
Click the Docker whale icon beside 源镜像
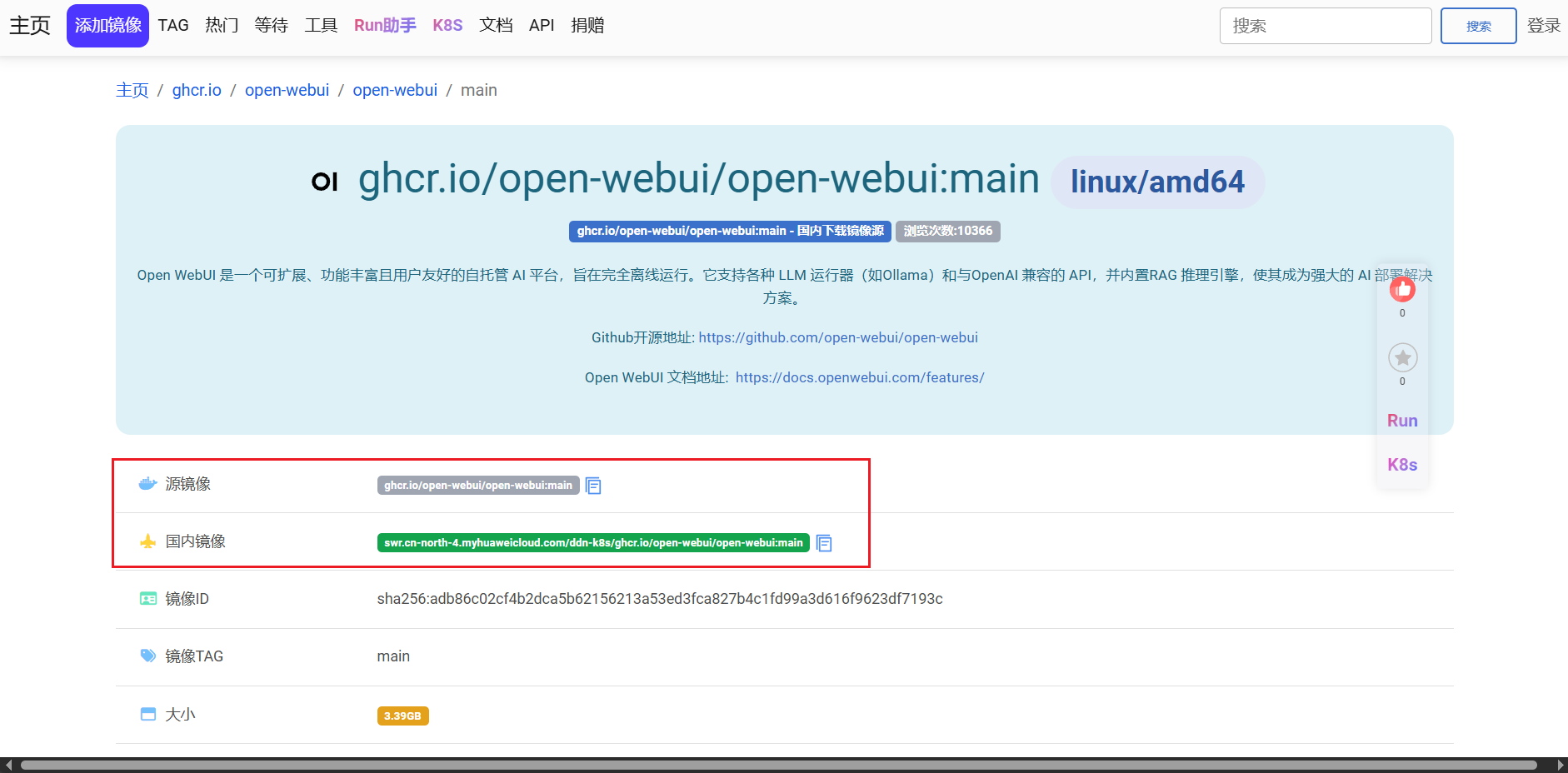[x=148, y=484]
